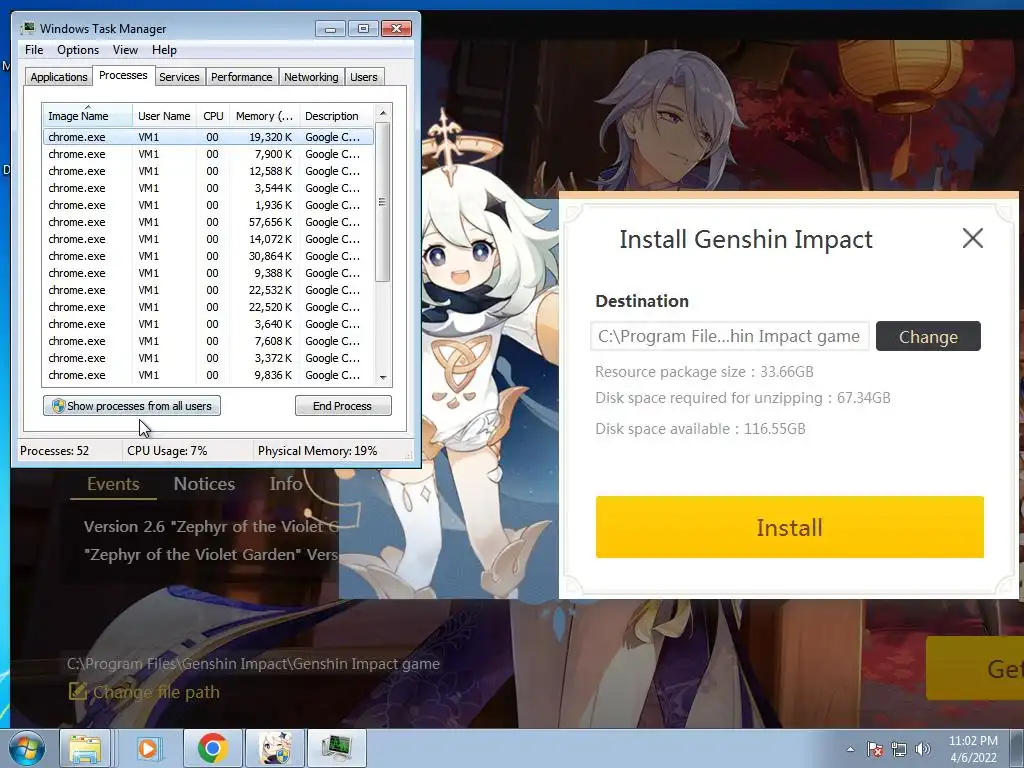The height and width of the screenshot is (768, 1024).
Task: Click the Change destination button
Action: 928,336
